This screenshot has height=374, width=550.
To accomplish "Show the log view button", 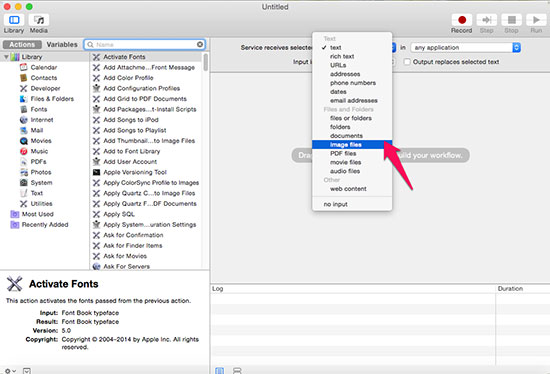I will 220,370.
